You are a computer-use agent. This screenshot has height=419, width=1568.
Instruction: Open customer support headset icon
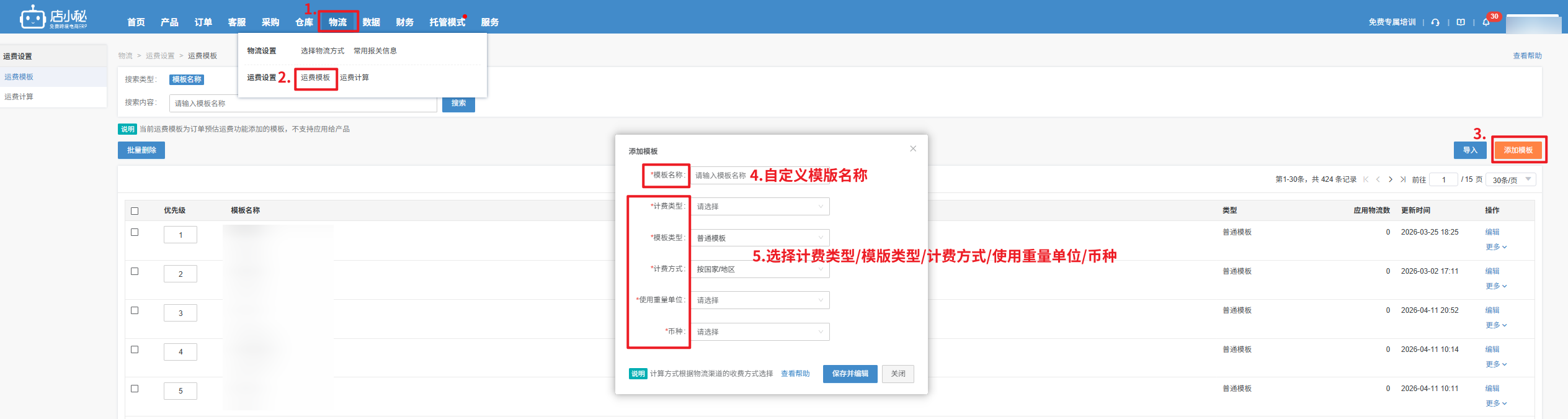click(x=1435, y=22)
